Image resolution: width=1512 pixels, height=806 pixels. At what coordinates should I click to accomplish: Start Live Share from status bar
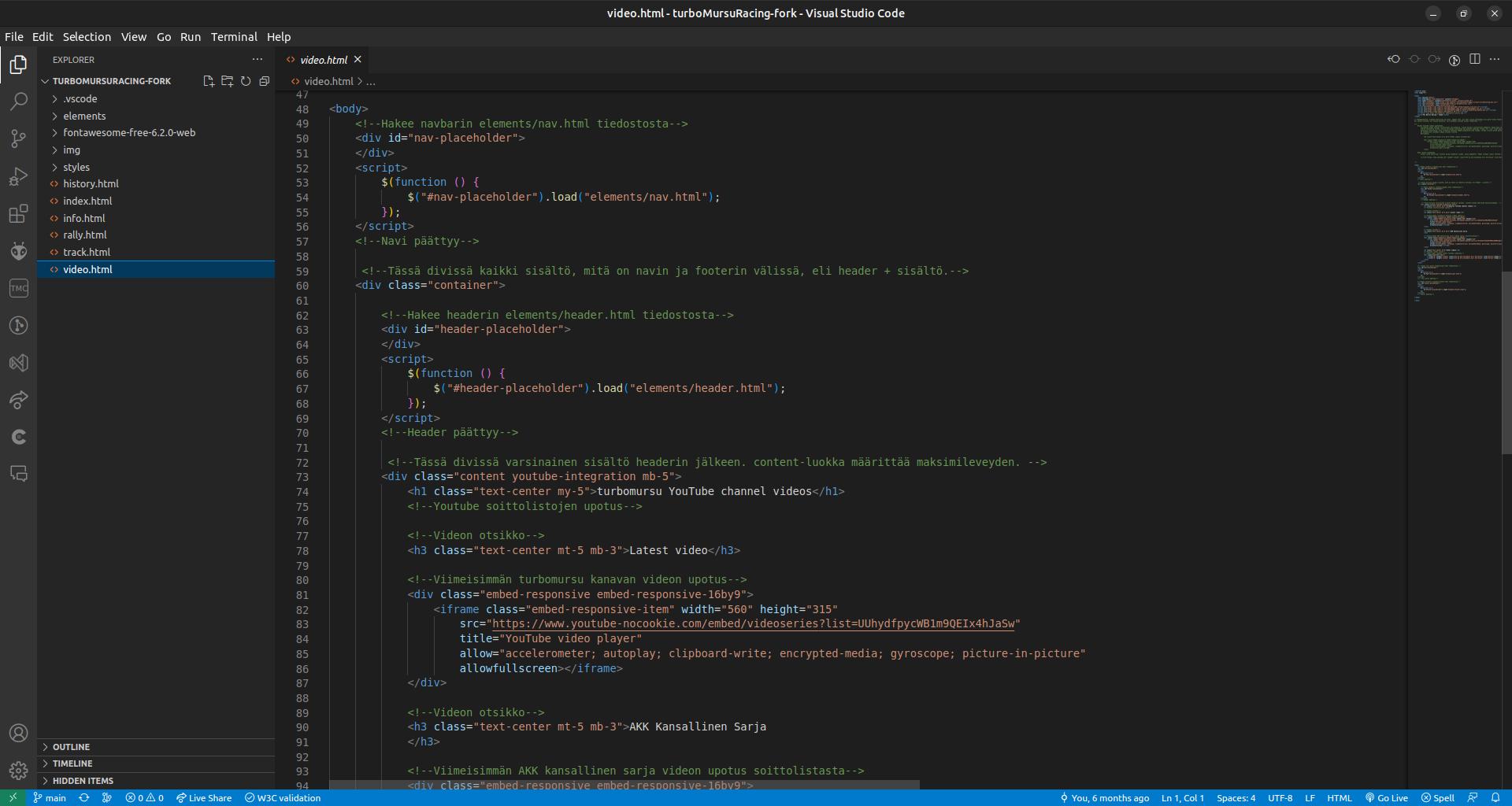click(204, 797)
